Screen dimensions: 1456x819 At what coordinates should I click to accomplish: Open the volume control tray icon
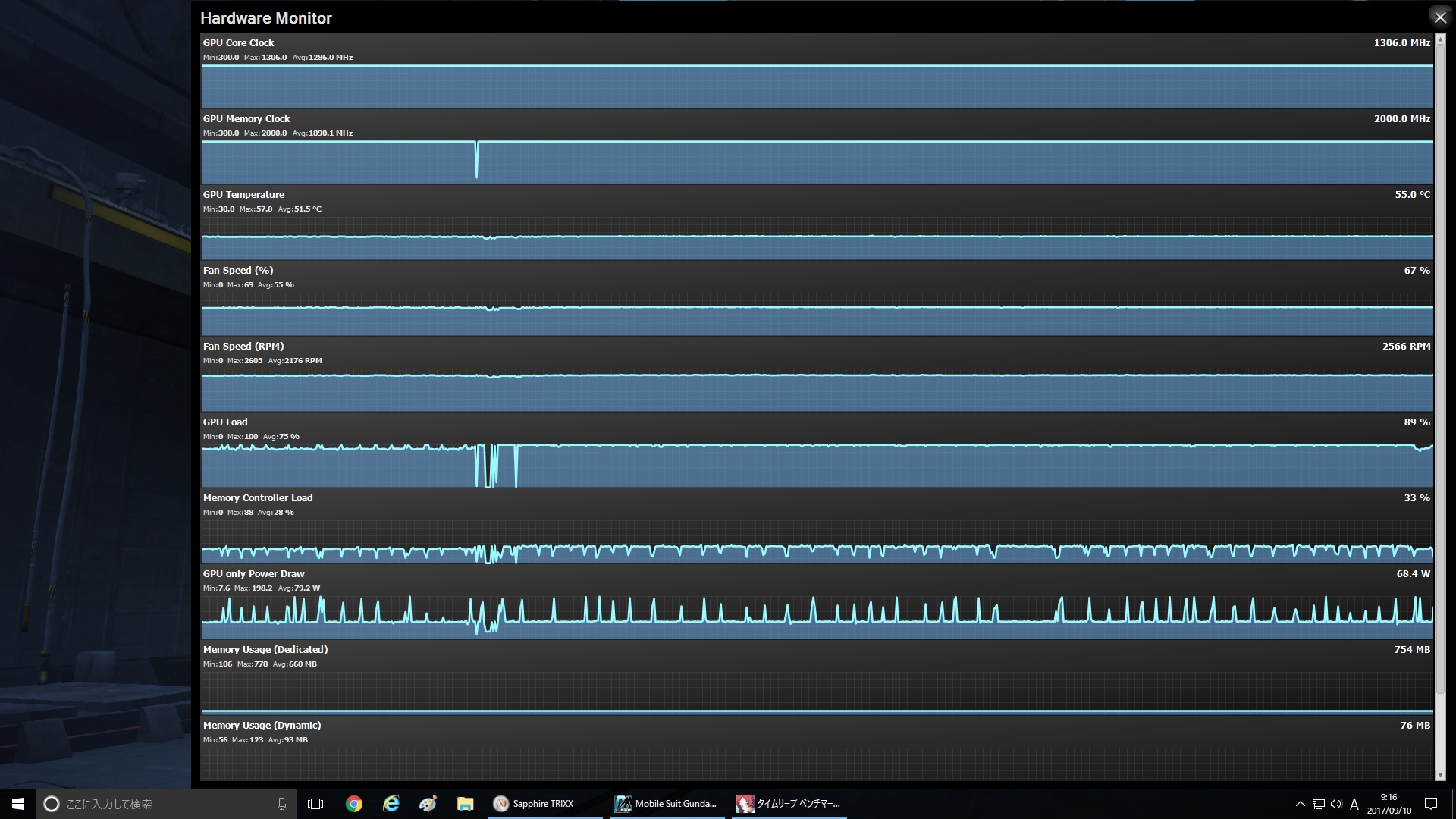click(x=1336, y=804)
